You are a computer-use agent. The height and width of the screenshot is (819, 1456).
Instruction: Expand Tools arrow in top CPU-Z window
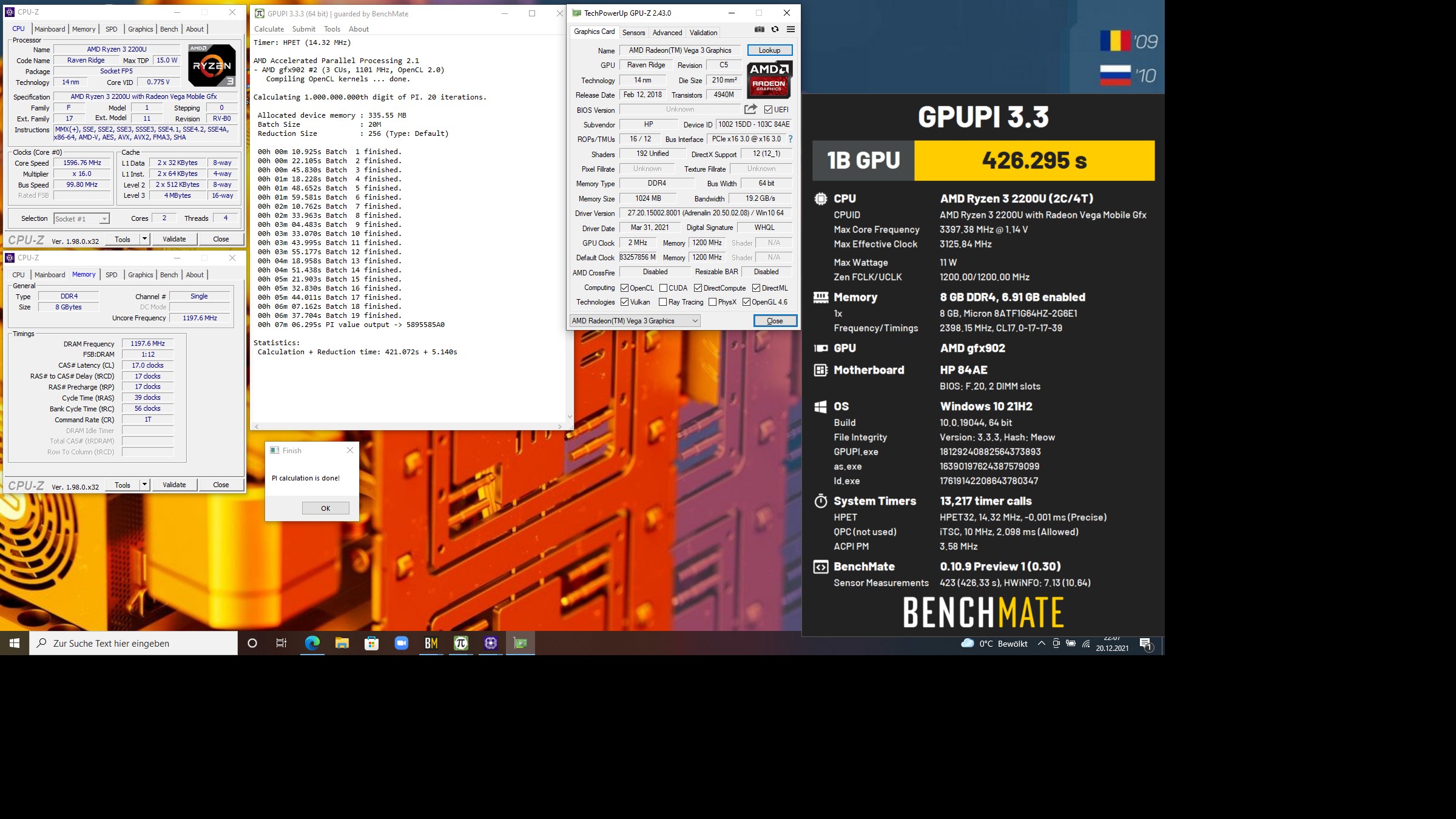point(144,239)
